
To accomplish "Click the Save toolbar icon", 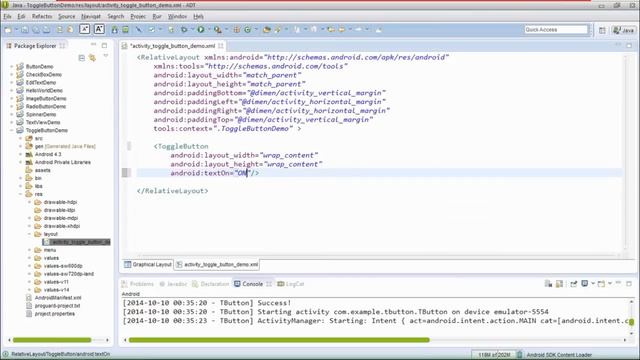I will [25, 29].
